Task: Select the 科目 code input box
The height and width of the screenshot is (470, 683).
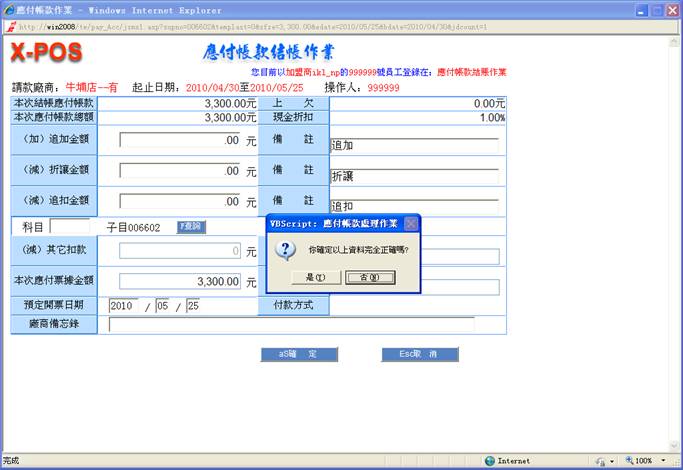Action: [69, 227]
